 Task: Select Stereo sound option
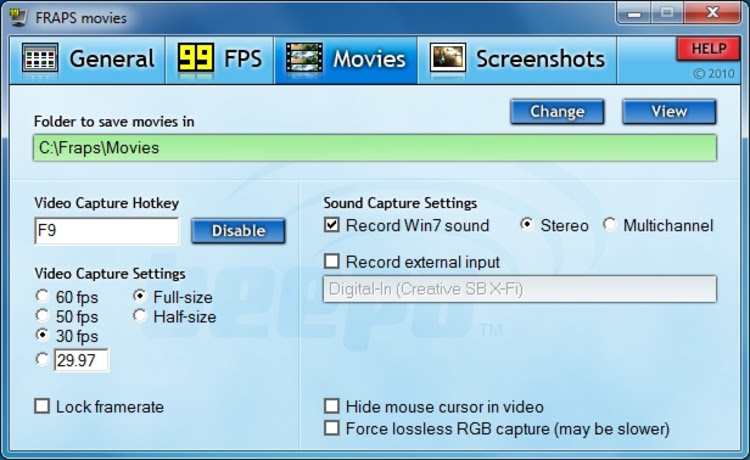[x=527, y=224]
